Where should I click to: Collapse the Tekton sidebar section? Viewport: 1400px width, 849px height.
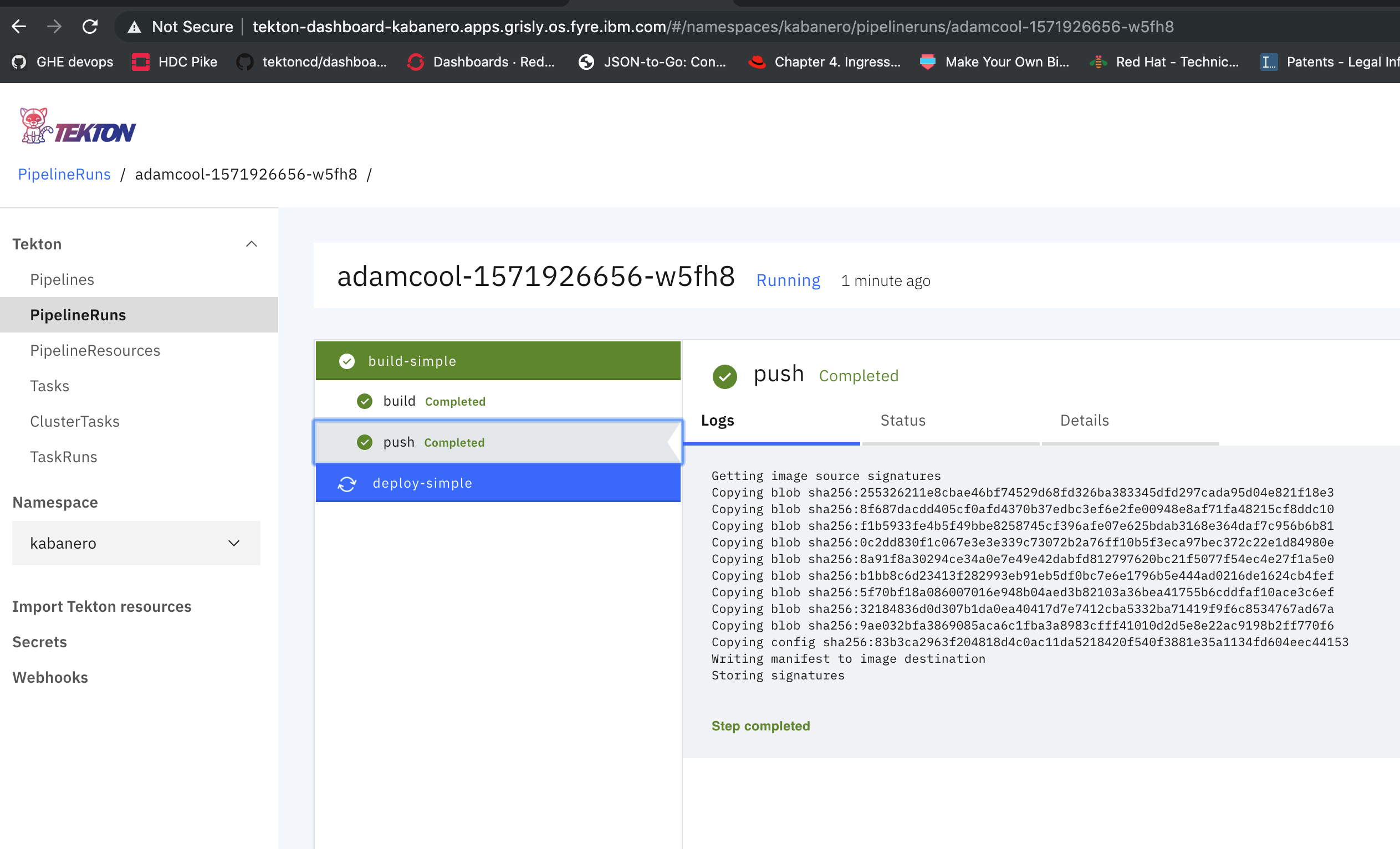(251, 244)
